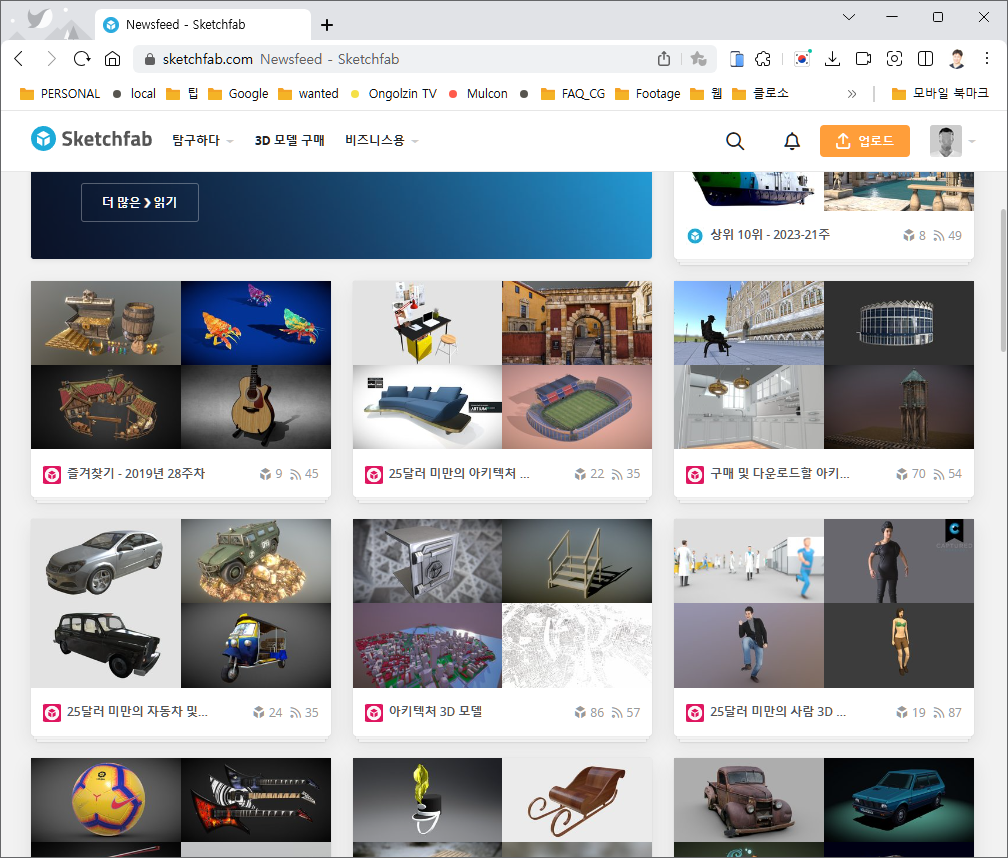Show more bookmarks with the double chevron
This screenshot has width=1008, height=858.
[x=852, y=94]
